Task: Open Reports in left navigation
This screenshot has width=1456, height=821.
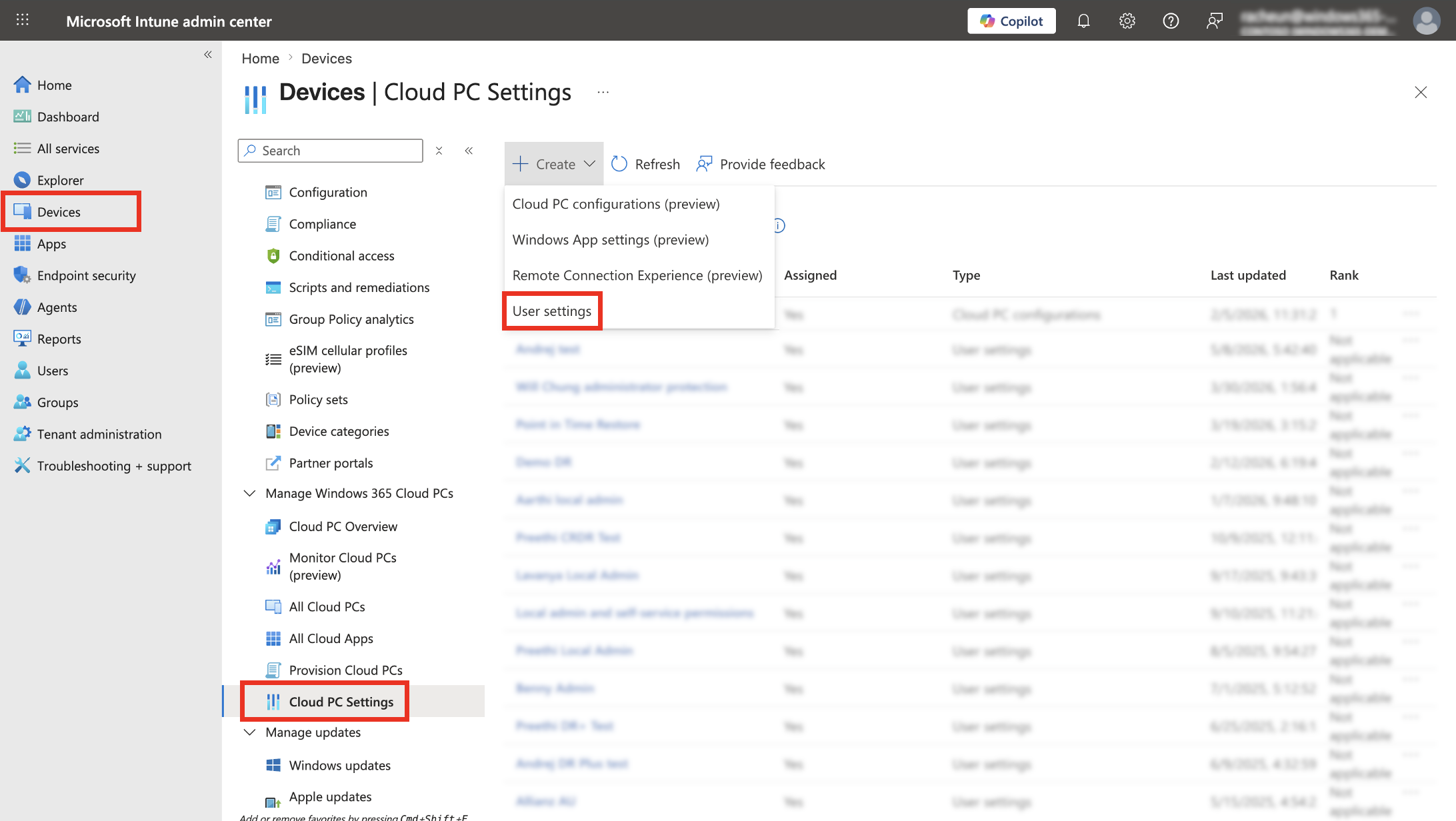Action: click(x=59, y=339)
